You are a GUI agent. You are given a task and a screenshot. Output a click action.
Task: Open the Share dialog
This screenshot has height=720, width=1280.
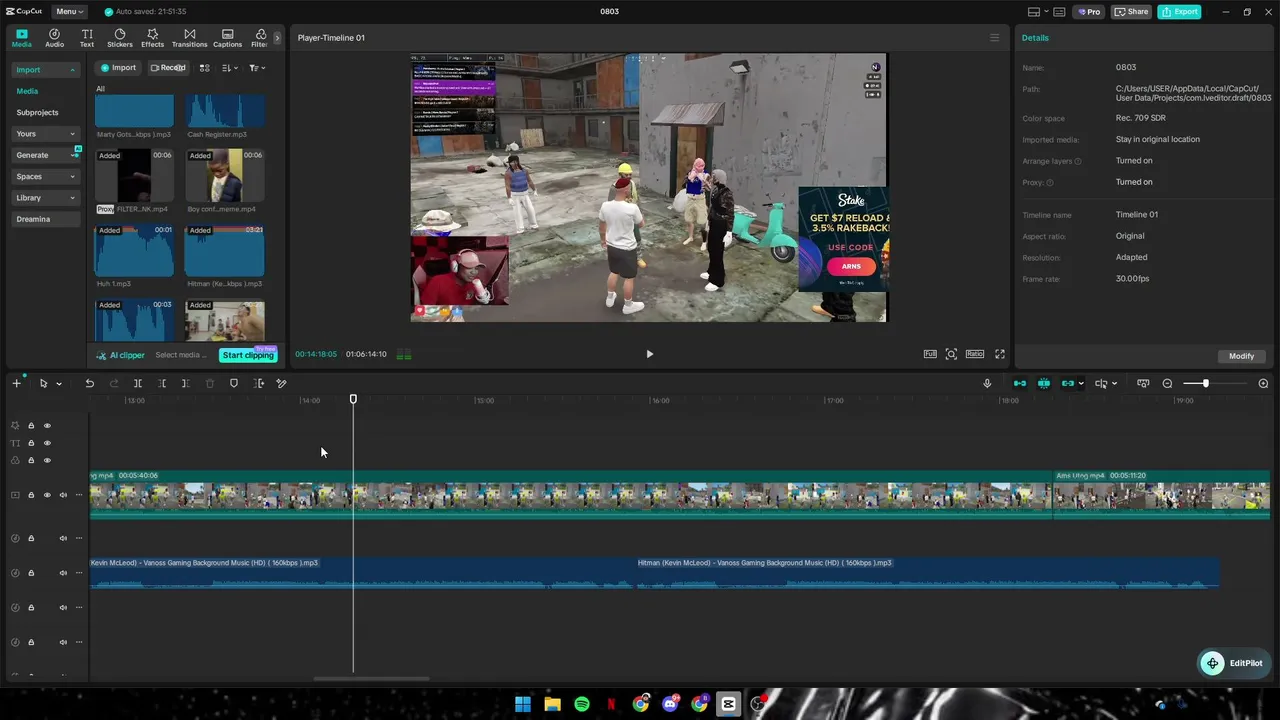pos(1131,12)
